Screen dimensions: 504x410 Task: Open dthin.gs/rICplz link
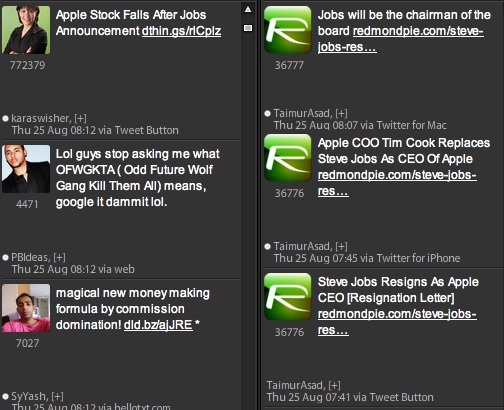pos(181,31)
